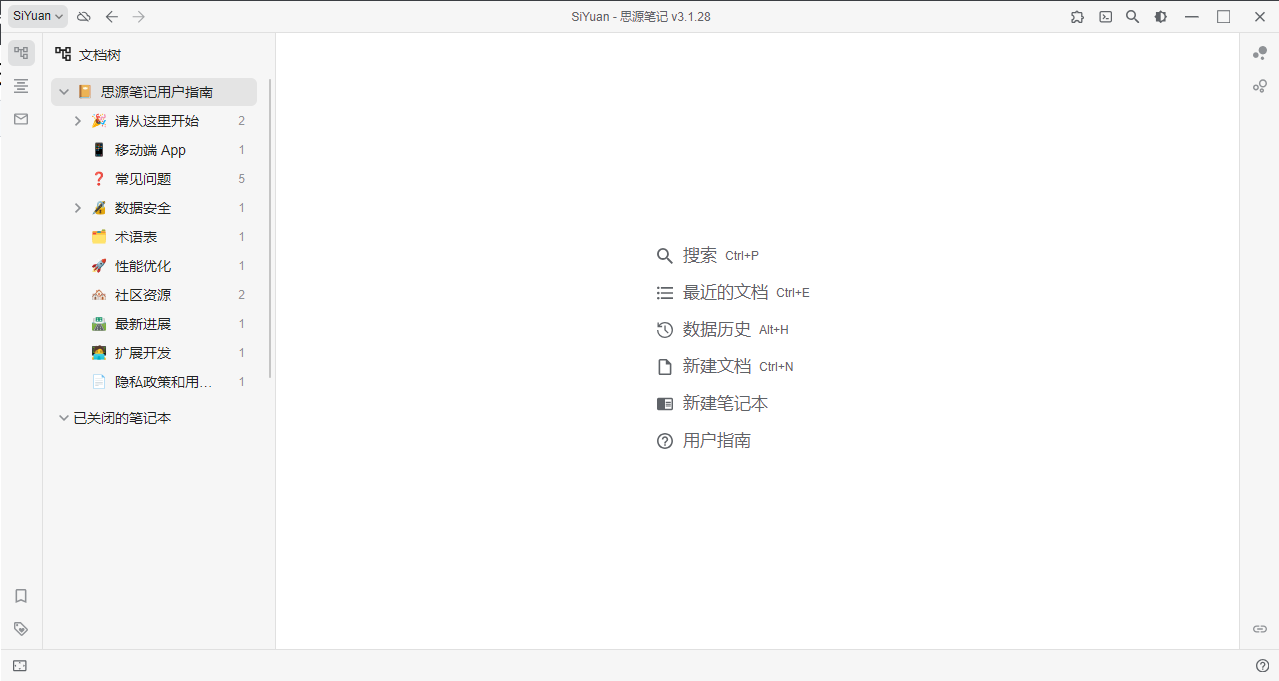The image size is (1279, 681).
Task: Click the motorway emoji beside 最新进展
Action: [x=99, y=324]
